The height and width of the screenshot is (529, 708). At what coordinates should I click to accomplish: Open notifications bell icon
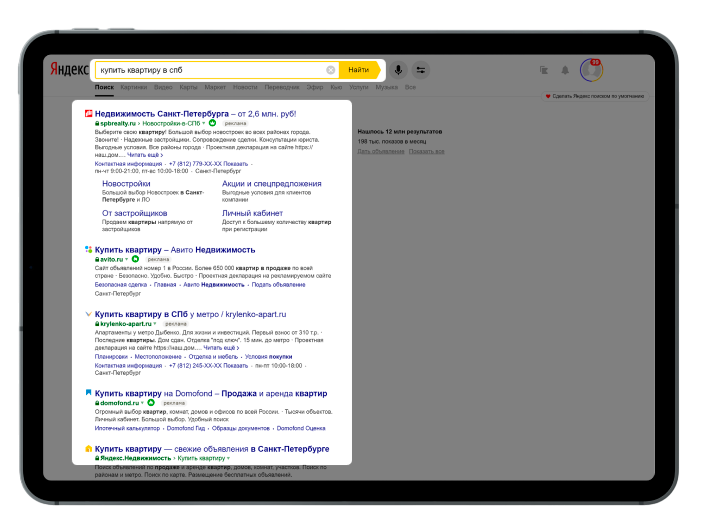[x=565, y=70]
